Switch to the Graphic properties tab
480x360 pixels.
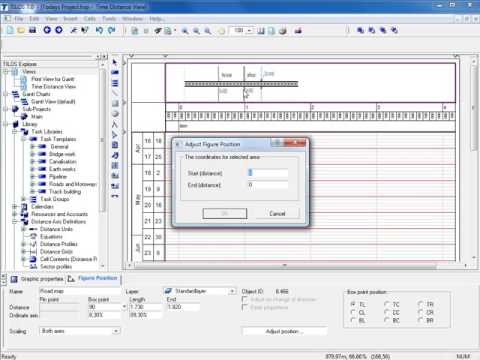pos(37,279)
